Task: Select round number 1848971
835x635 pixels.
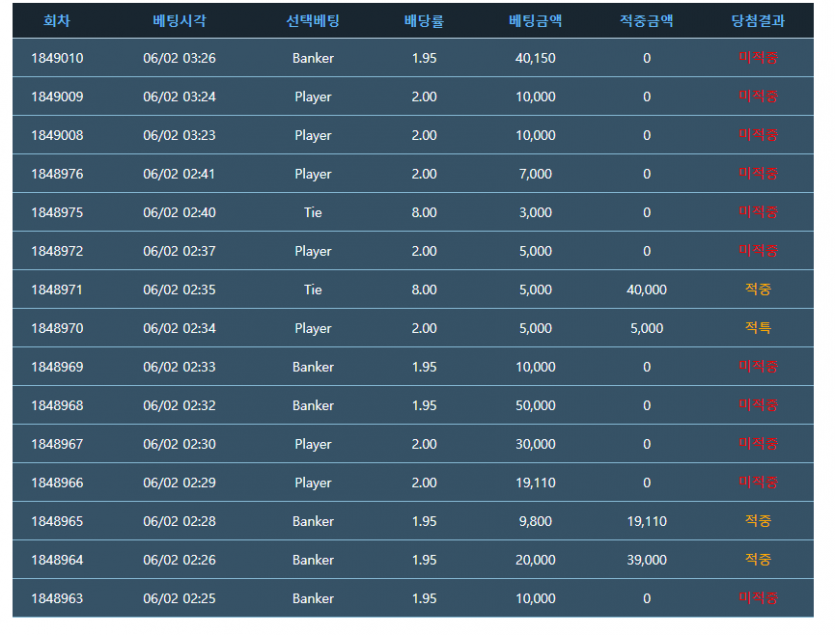Action: 57,290
